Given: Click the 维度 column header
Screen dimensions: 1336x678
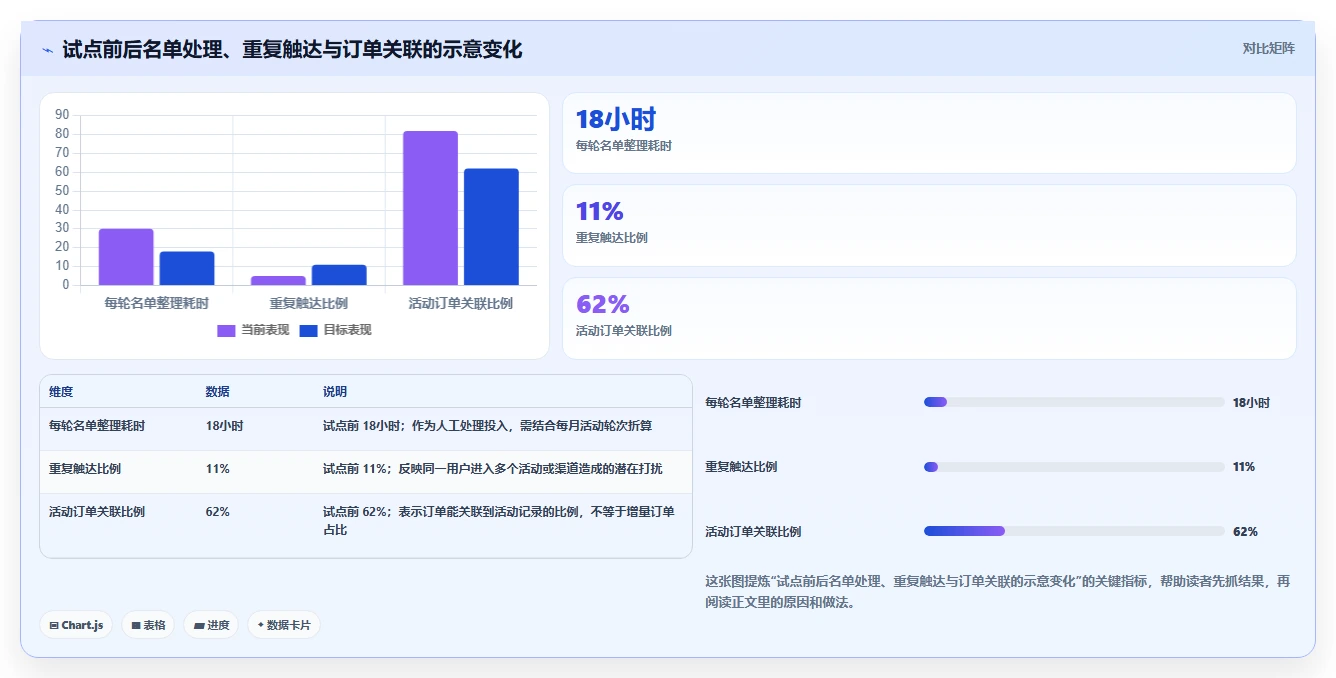Looking at the screenshot, I should point(61,392).
